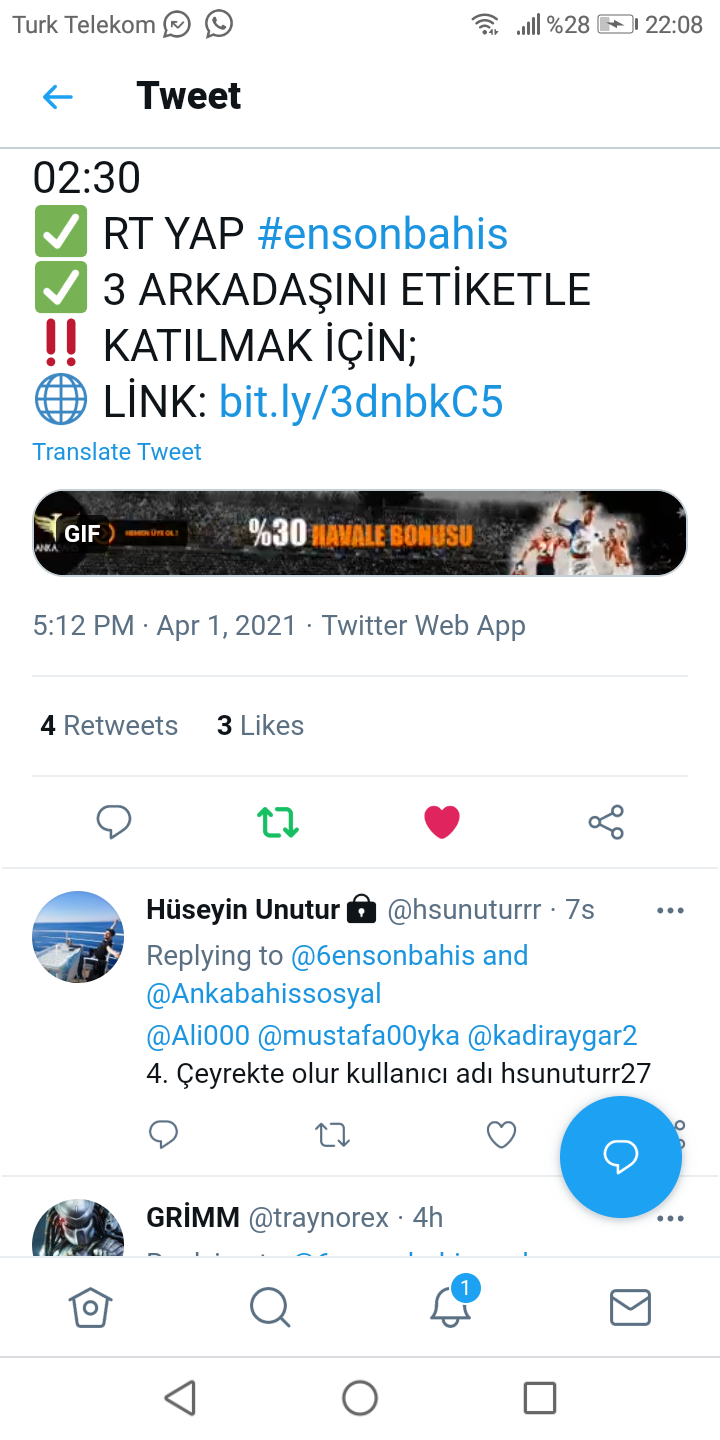
Task: Unlike the tweet via the red heart
Action: [x=442, y=822]
